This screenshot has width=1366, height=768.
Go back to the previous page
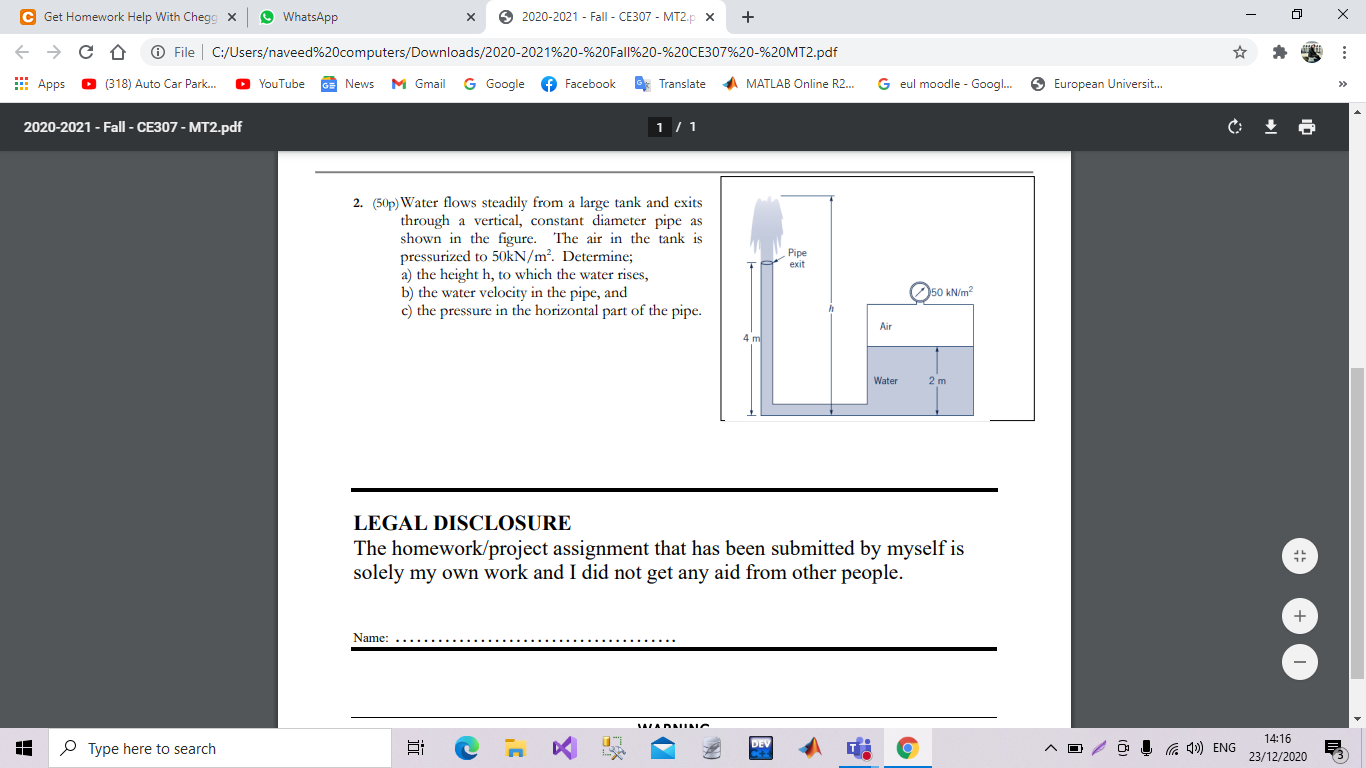pyautogui.click(x=23, y=52)
